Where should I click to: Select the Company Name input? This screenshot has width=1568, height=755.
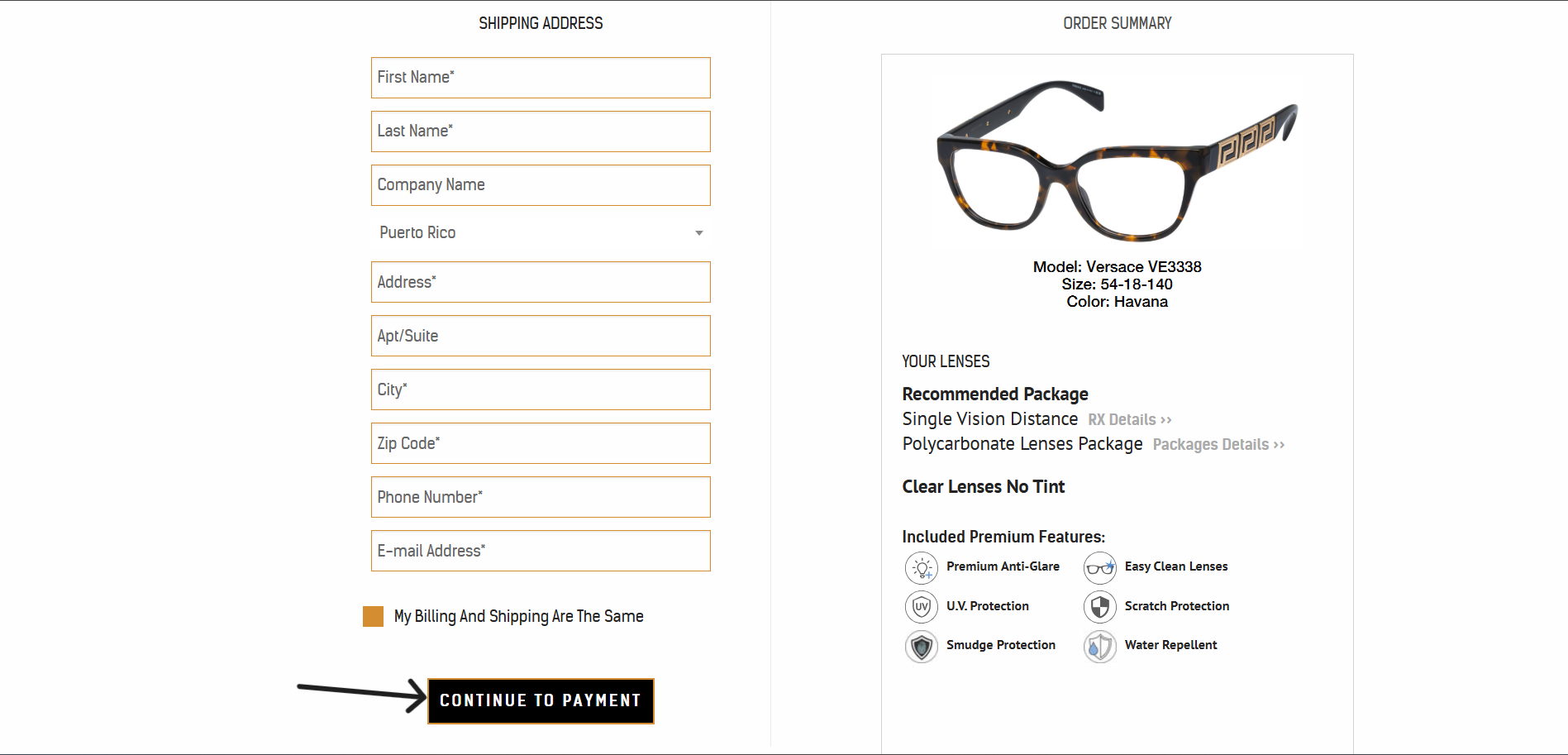point(541,185)
